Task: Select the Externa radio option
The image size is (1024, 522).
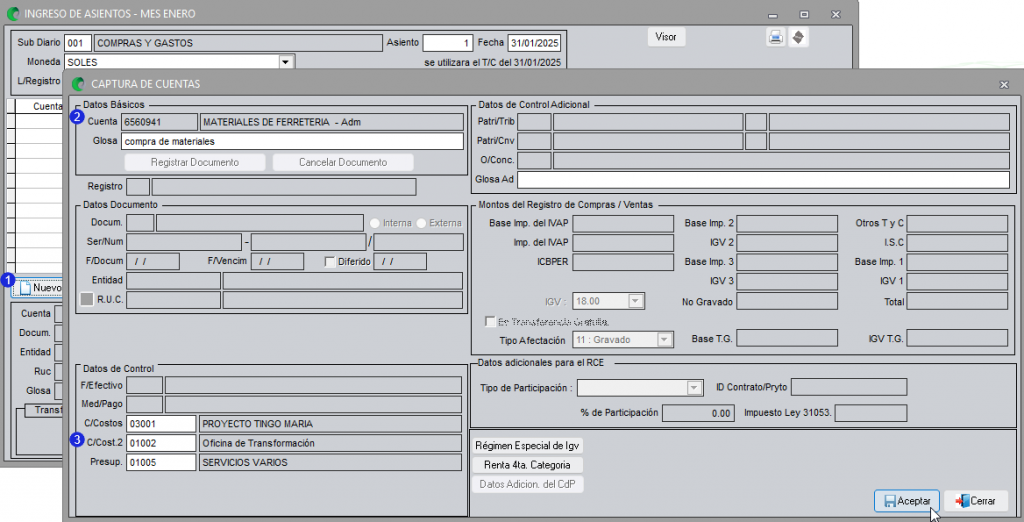Action: [422, 223]
